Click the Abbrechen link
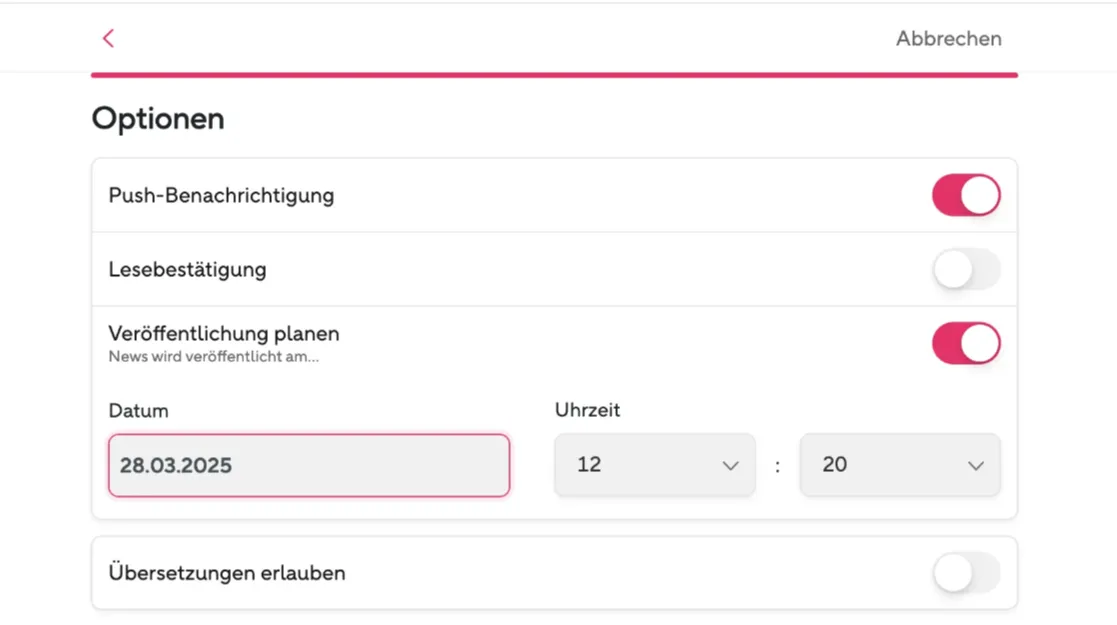 click(x=948, y=38)
